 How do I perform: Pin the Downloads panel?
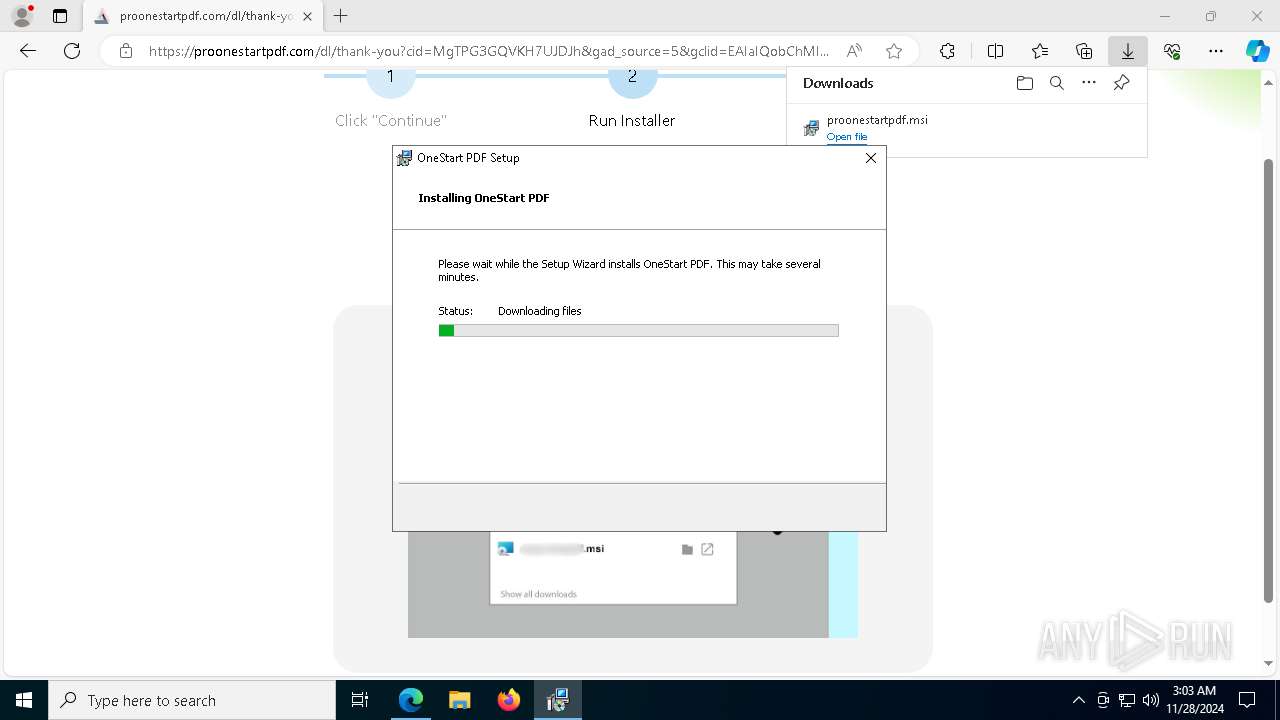click(1121, 83)
